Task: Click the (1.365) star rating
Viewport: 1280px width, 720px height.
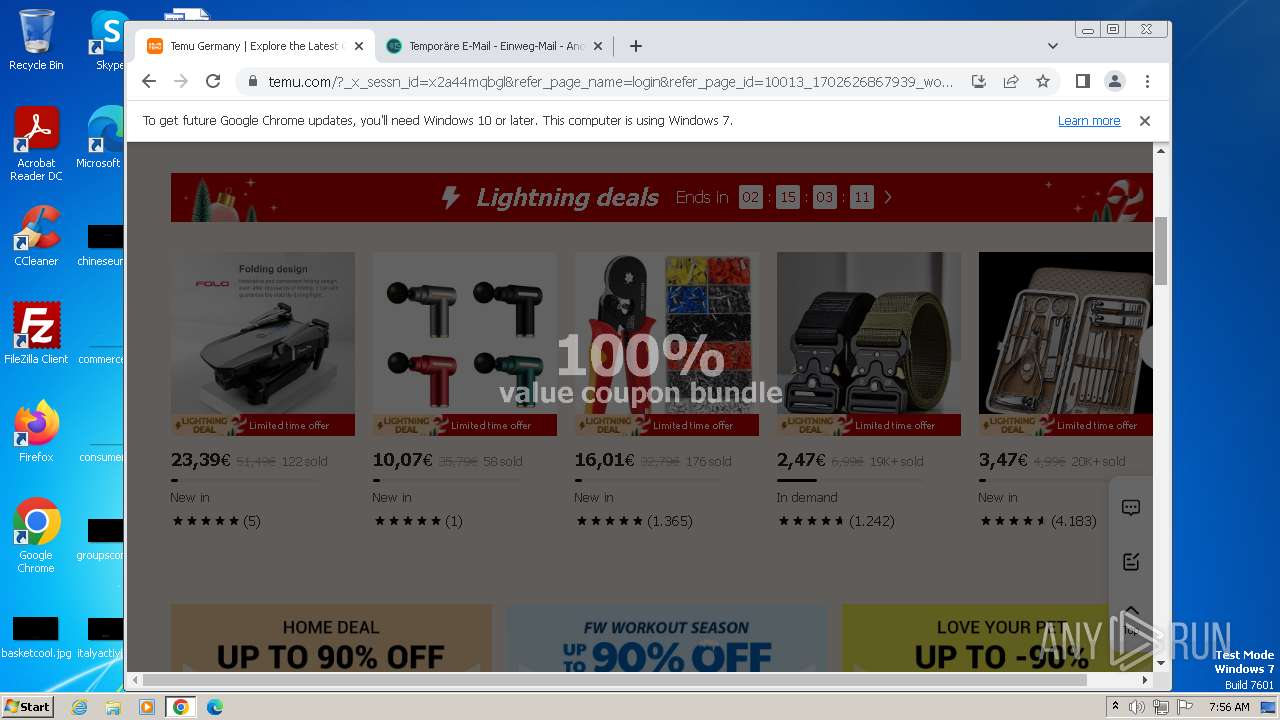Action: click(634, 521)
